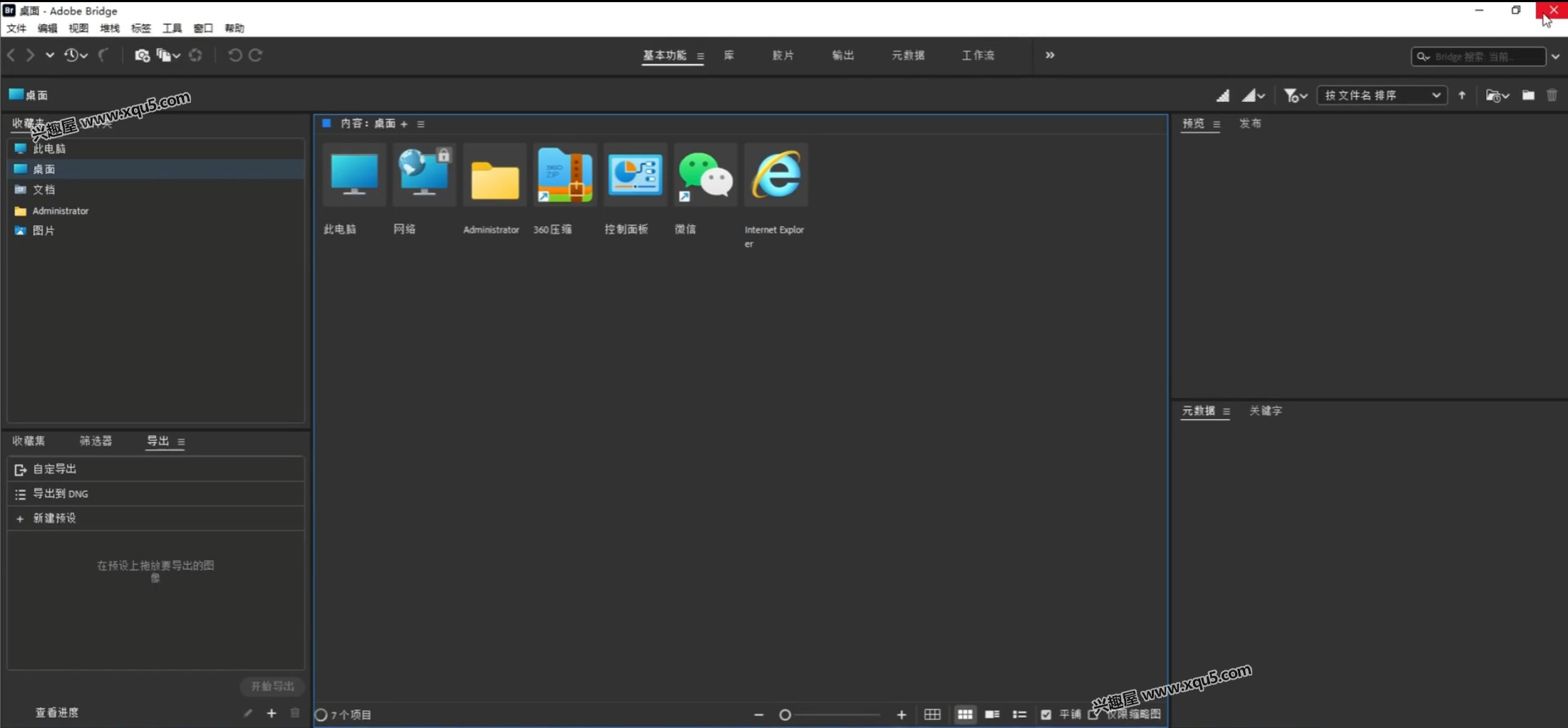1568x728 pixels.
Task: Click the batch rename pages icon
Action: [x=168, y=55]
